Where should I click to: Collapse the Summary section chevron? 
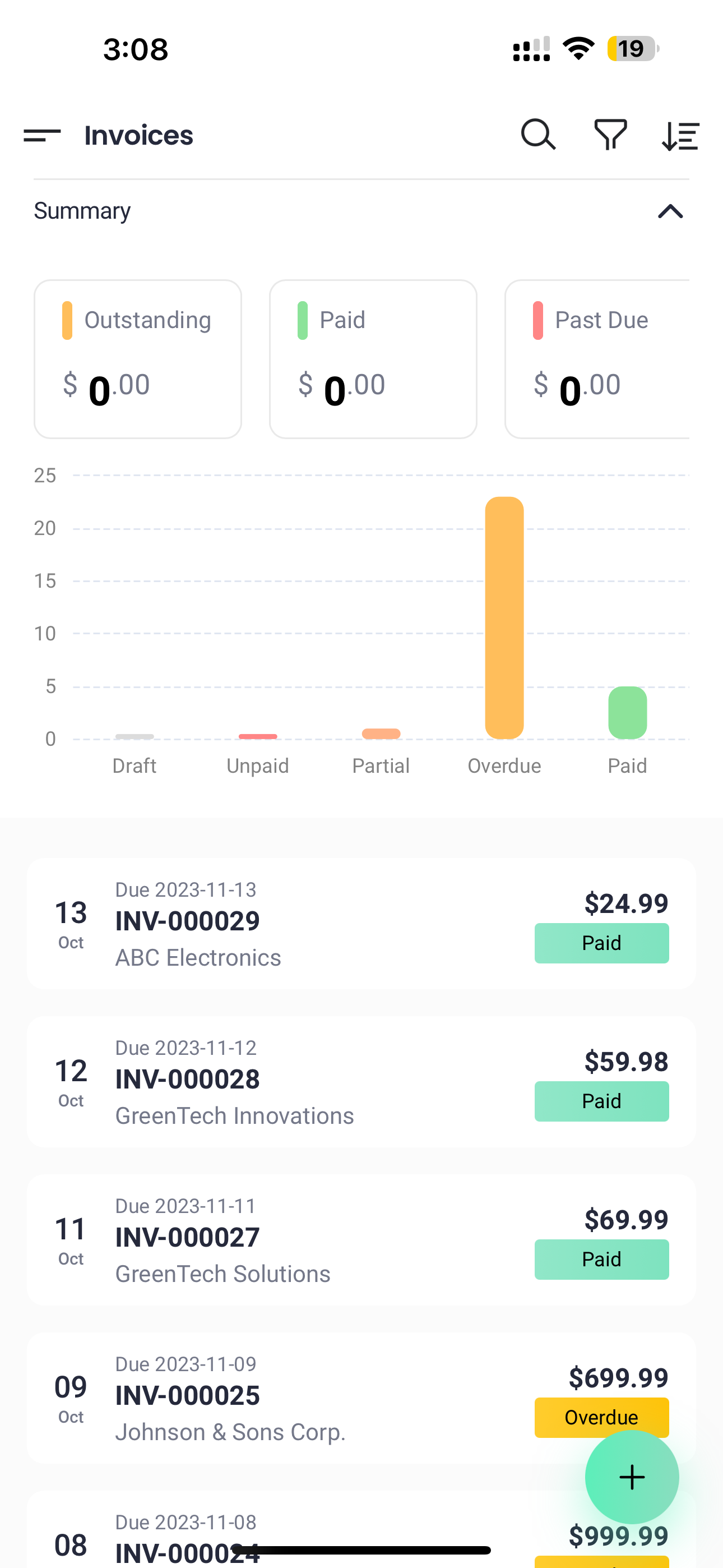(670, 211)
